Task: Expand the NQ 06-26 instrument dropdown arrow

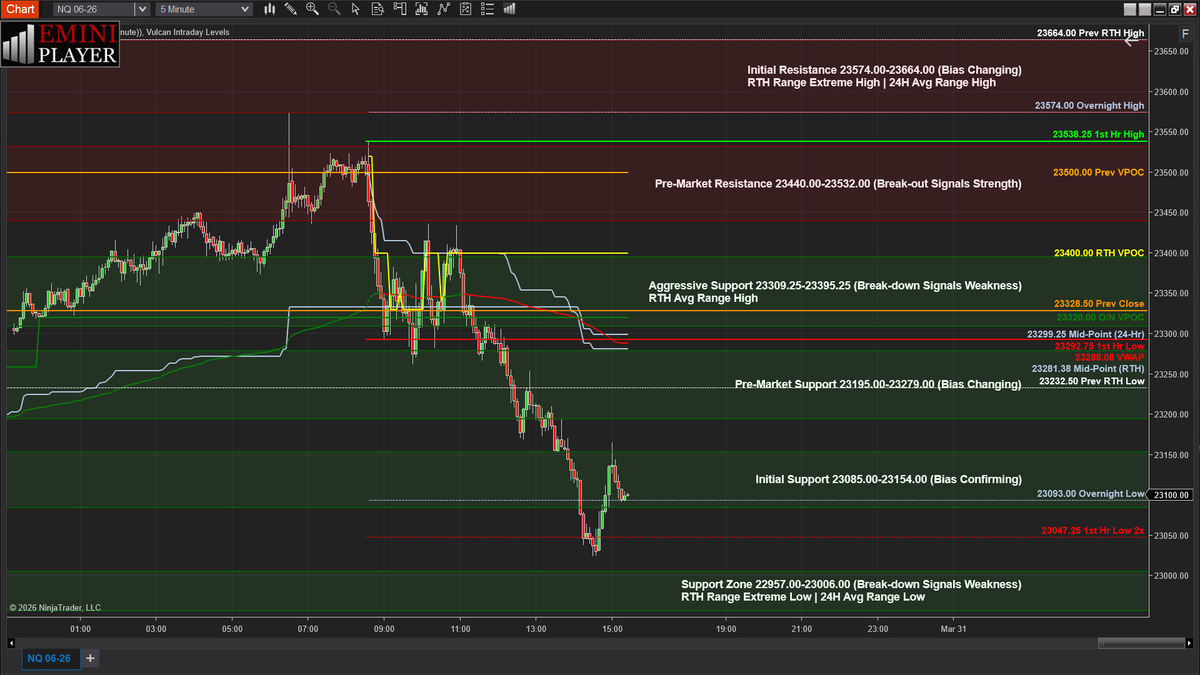Action: pyautogui.click(x=140, y=9)
